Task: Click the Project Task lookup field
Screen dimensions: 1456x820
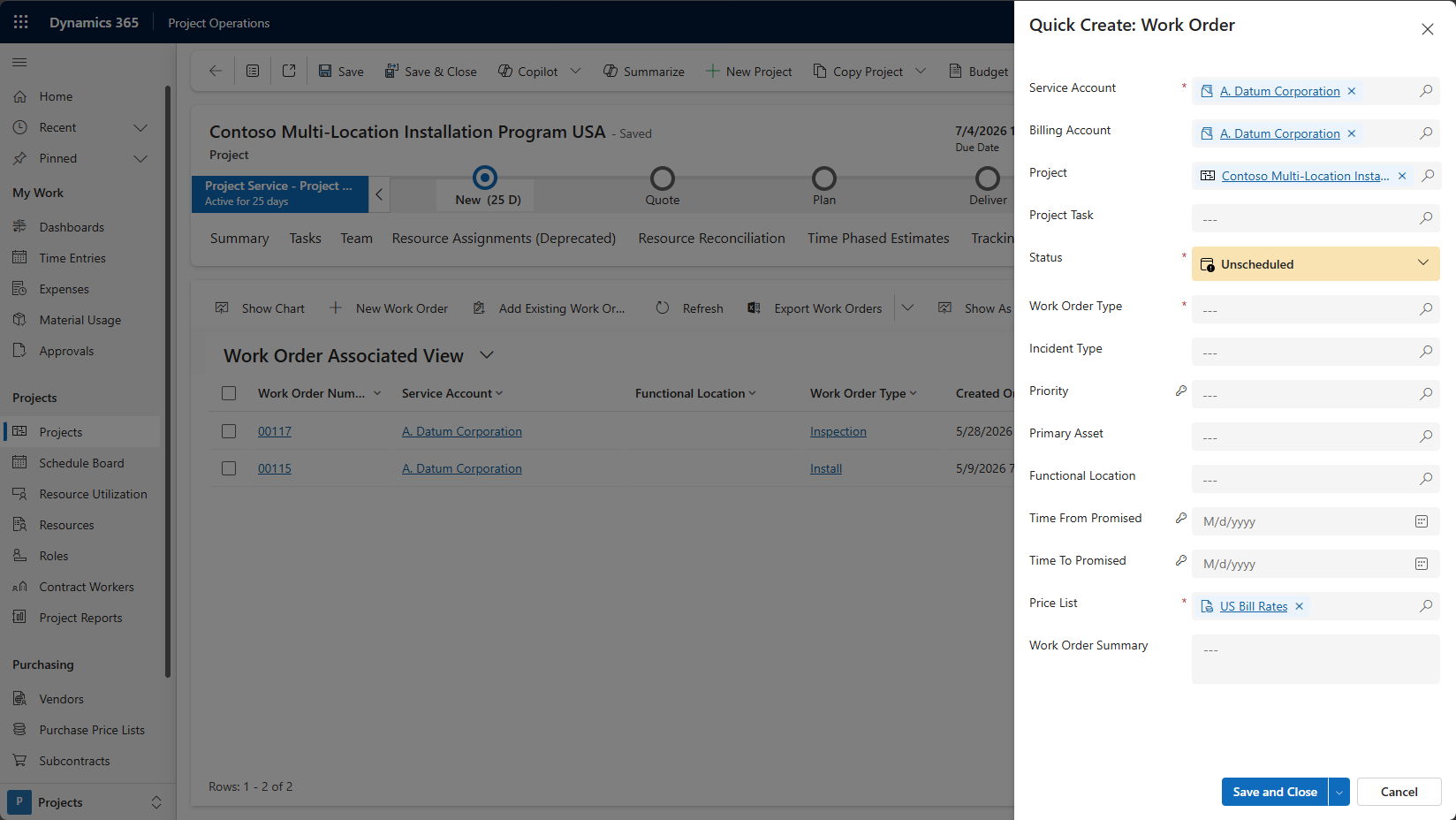Action: coord(1316,218)
